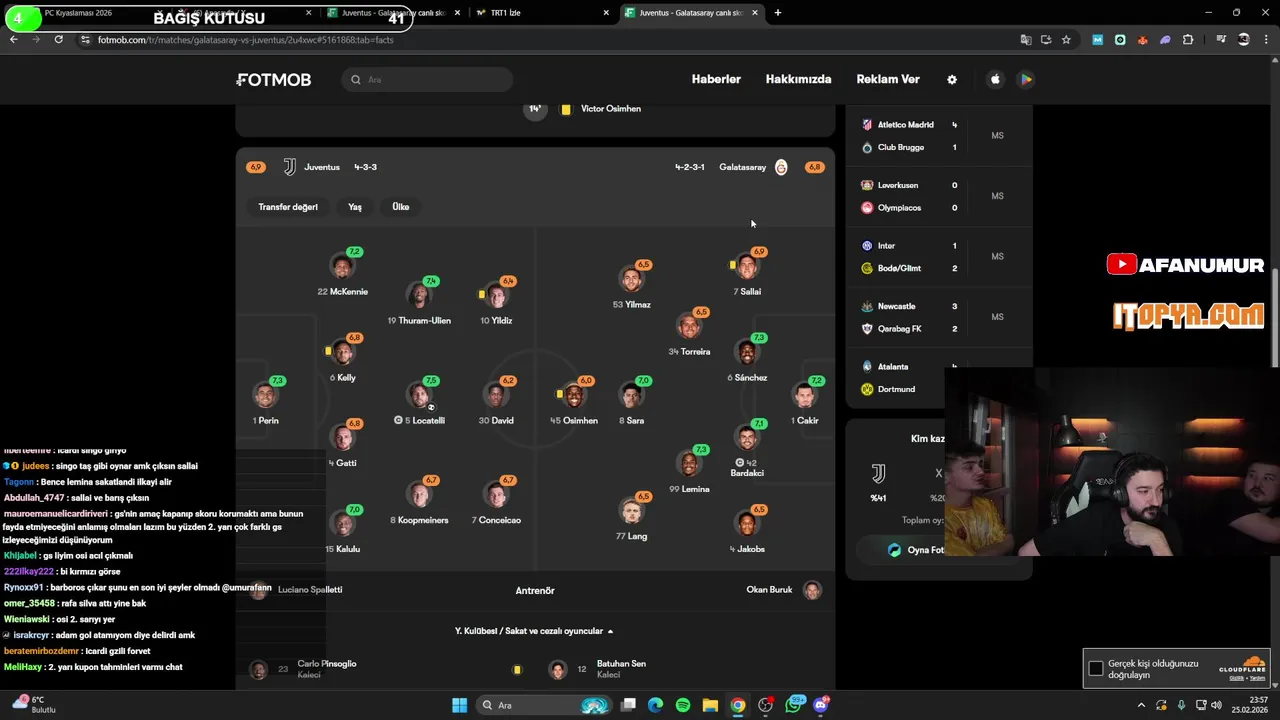Click Carlo Pinsoglio bench player
This screenshot has height=720, width=1280.
(x=303, y=669)
